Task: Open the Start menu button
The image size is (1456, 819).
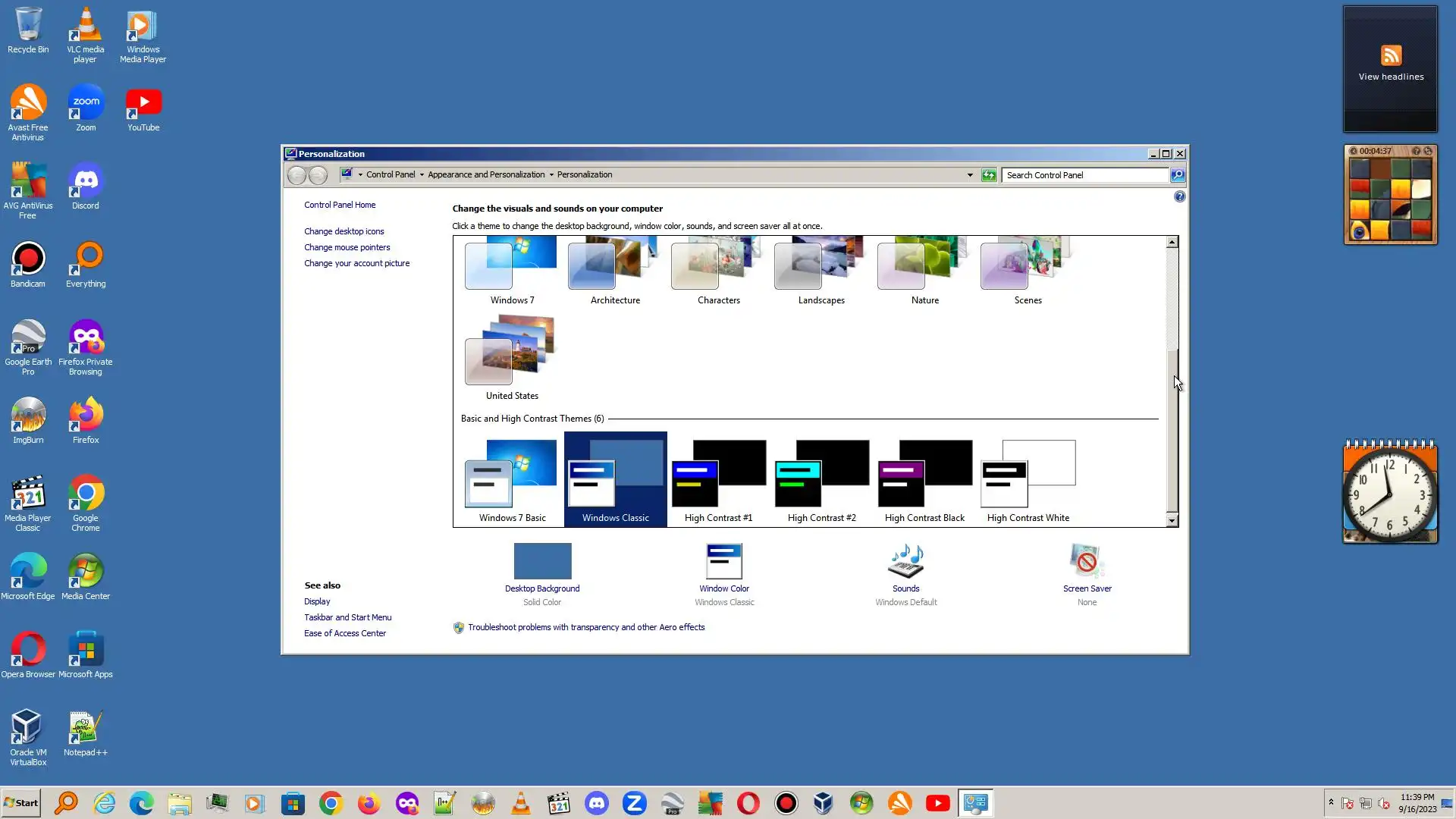Action: tap(21, 803)
